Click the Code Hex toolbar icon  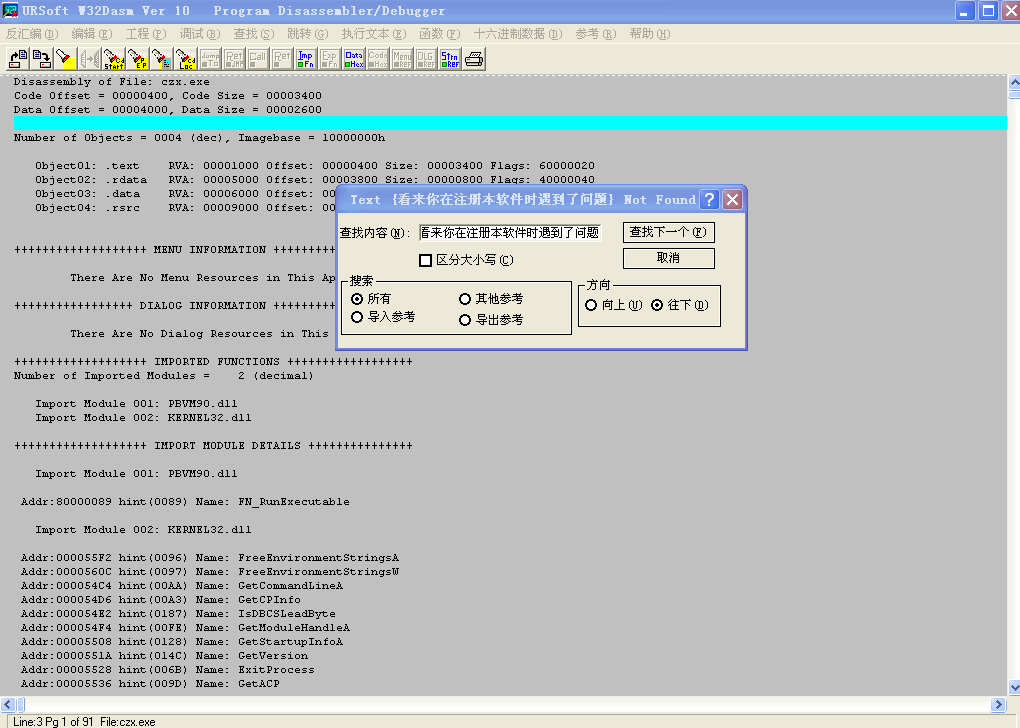coord(378,59)
